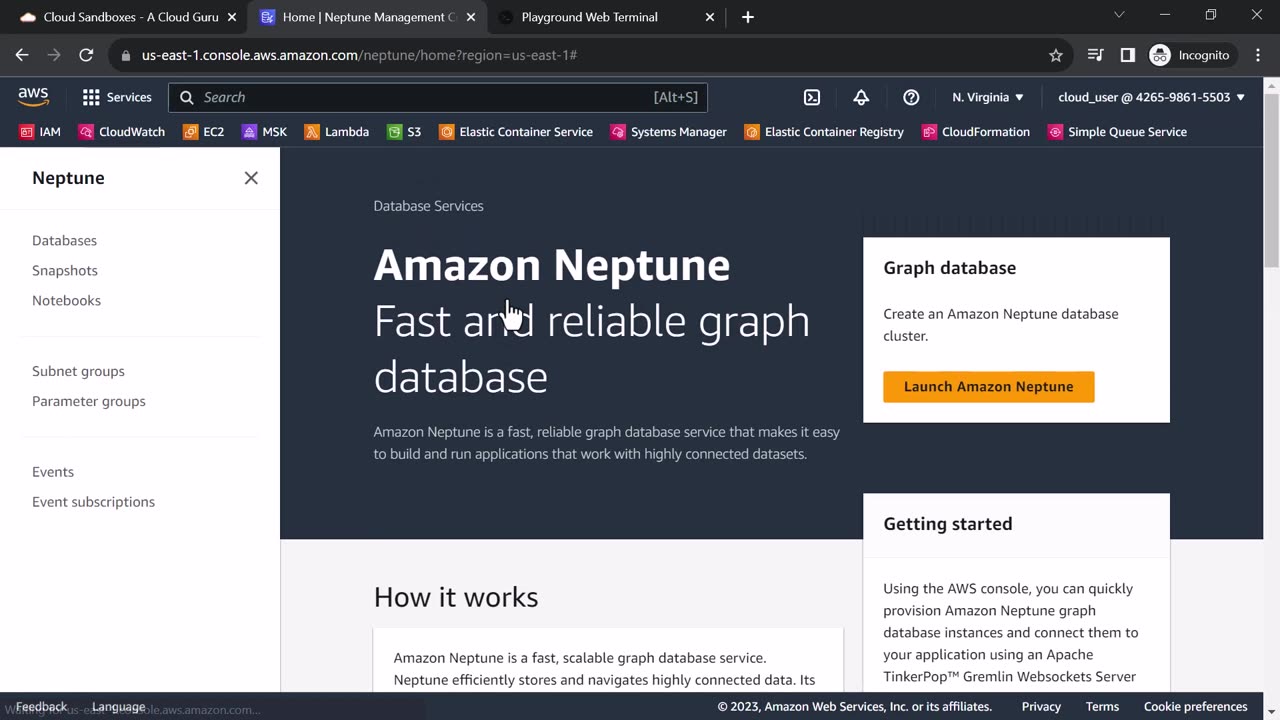
Task: Open Databases in Neptune sidebar
Action: coord(64,241)
